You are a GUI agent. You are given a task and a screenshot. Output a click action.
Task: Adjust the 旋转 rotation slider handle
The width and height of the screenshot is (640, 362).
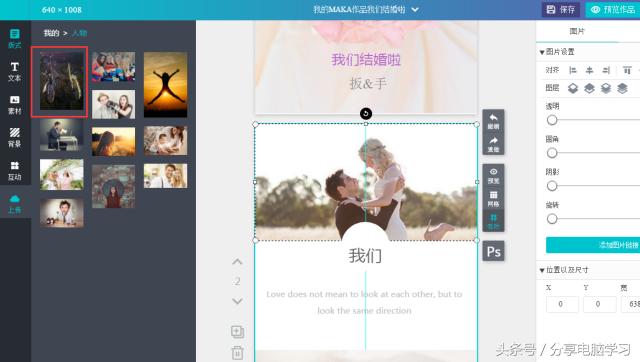click(x=552, y=219)
